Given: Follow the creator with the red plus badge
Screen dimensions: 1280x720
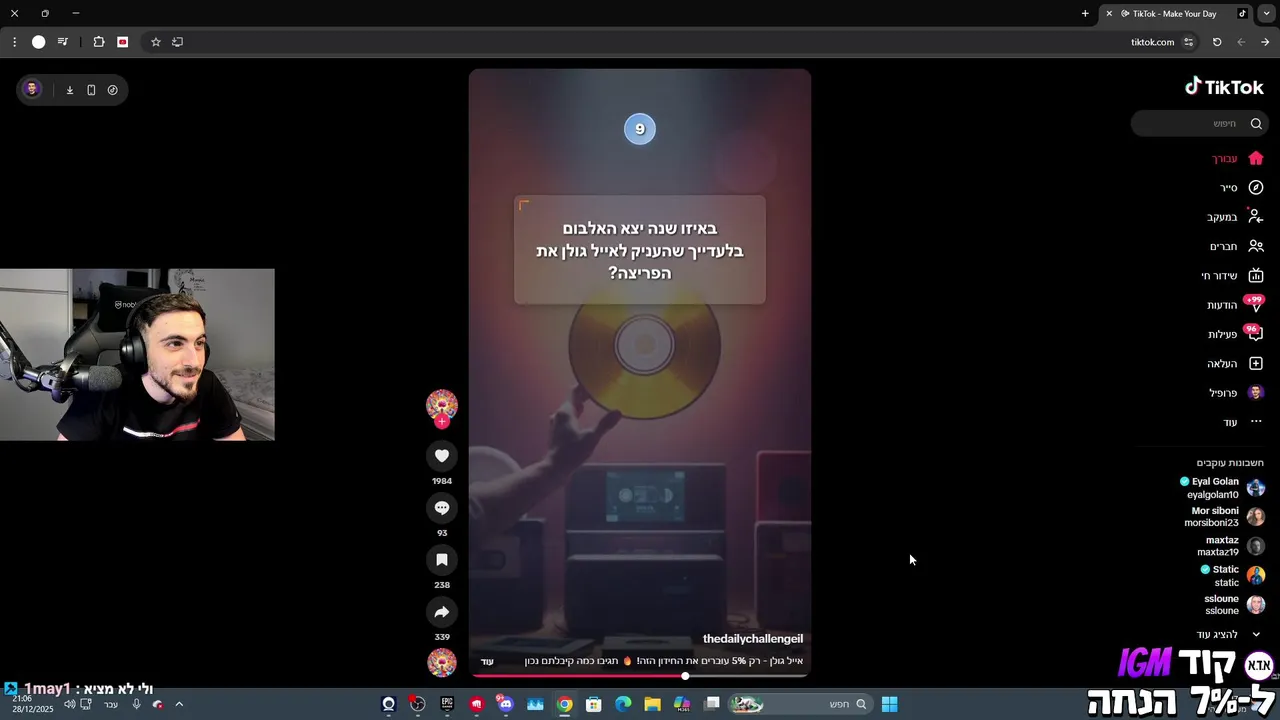Looking at the screenshot, I should (442, 422).
